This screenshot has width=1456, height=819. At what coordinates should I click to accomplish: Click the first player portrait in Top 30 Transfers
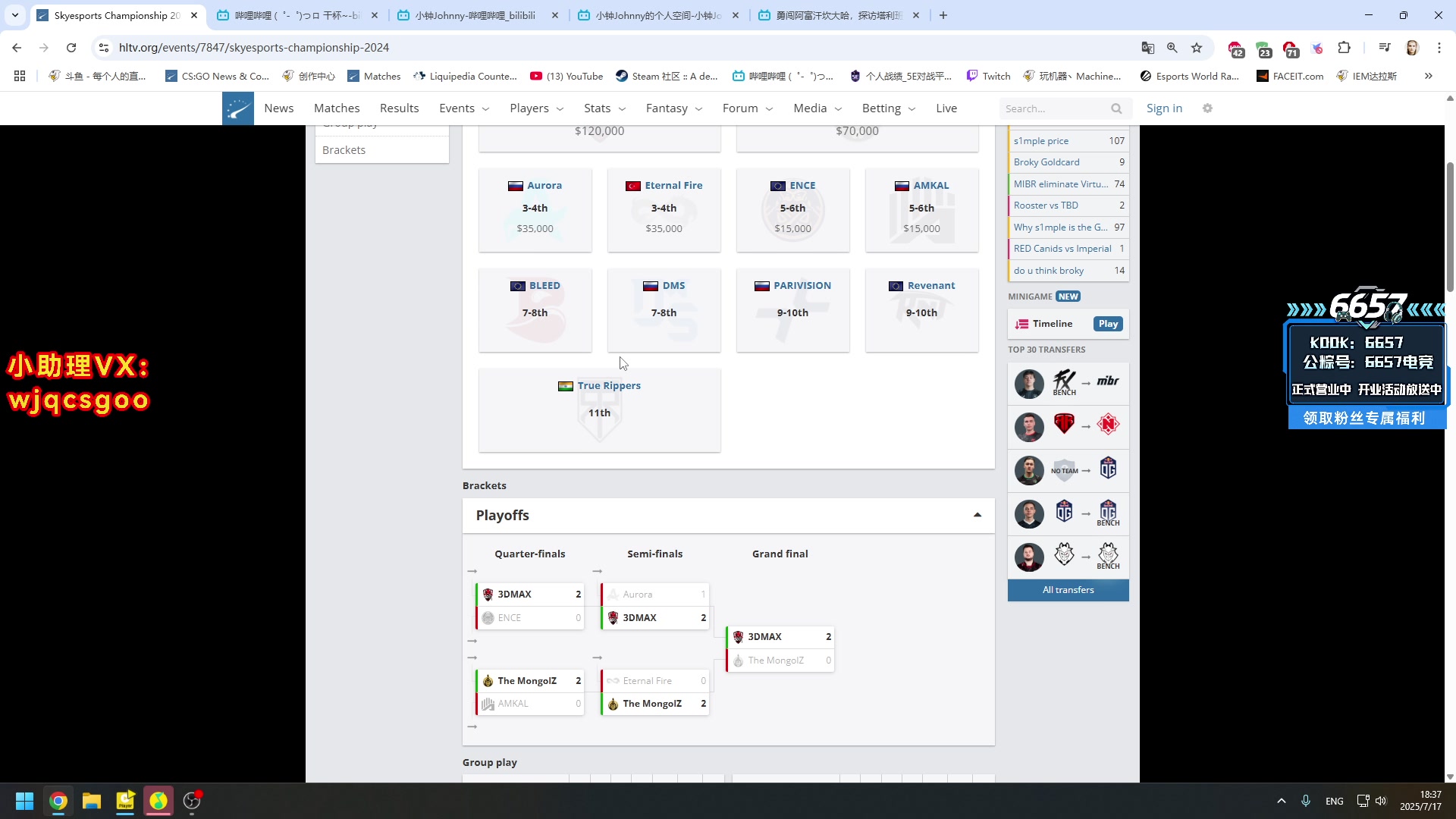click(1029, 384)
